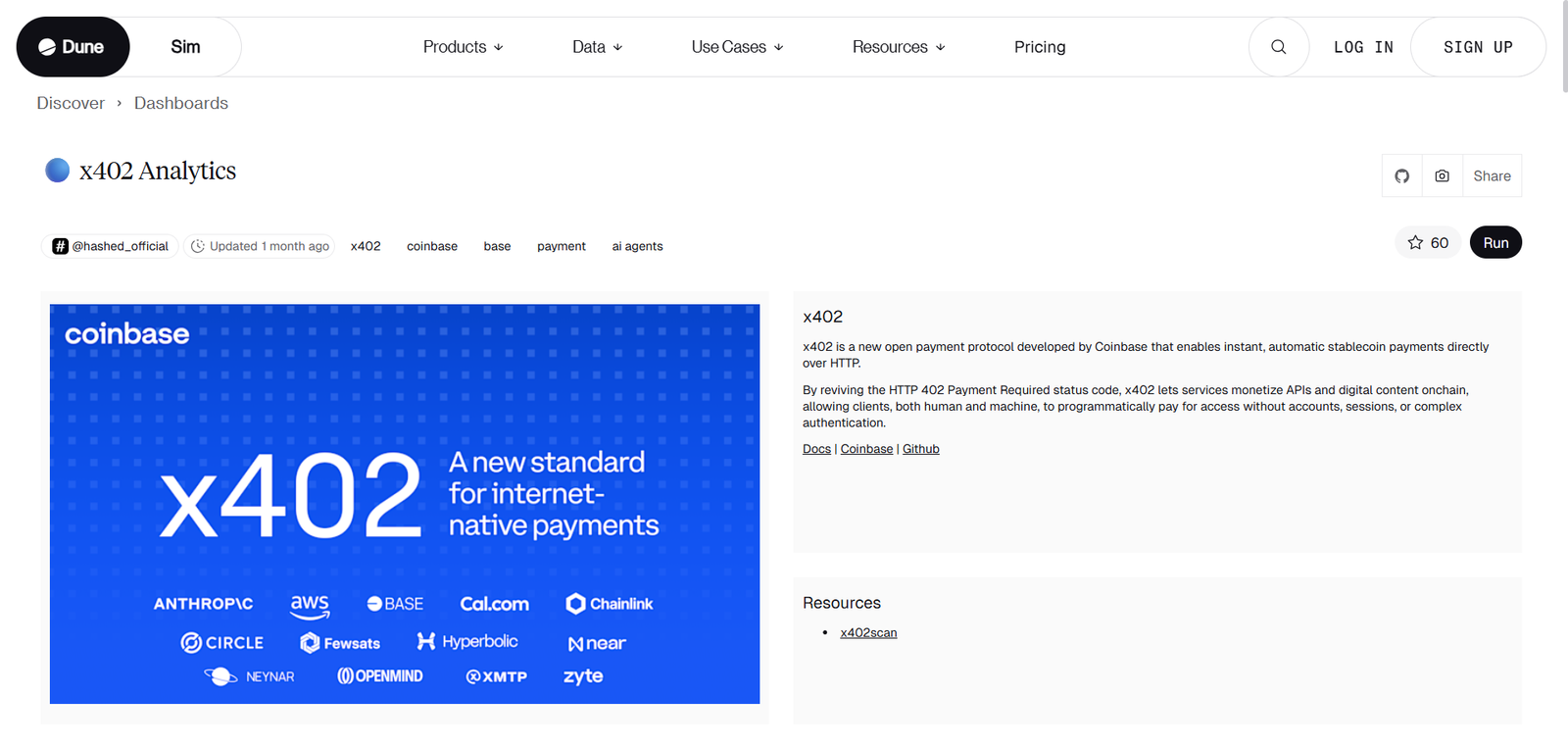Go to the Pricing page
This screenshot has width=1568, height=745.
1040,47
